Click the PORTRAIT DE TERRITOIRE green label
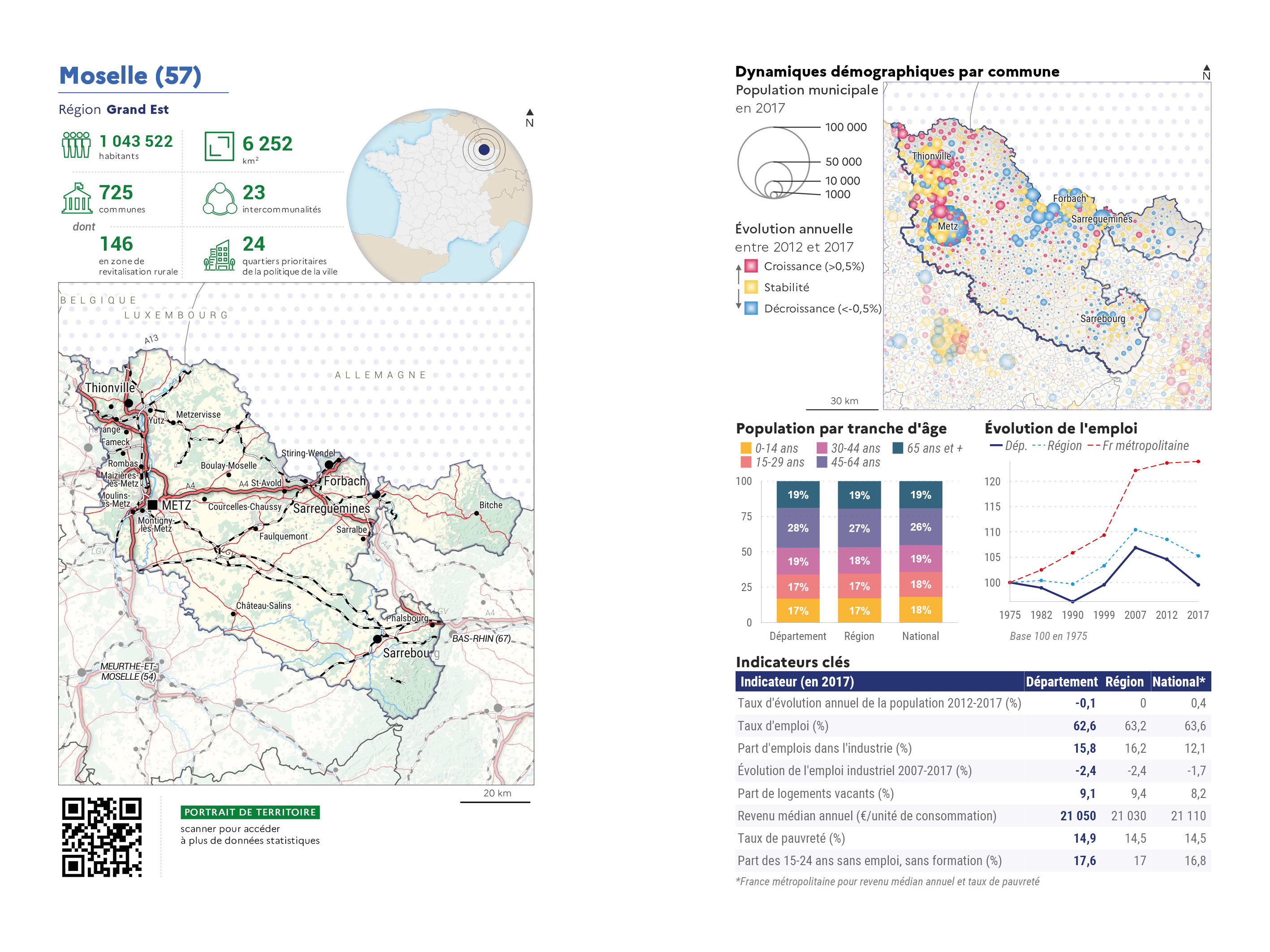1270x952 pixels. coord(250,812)
